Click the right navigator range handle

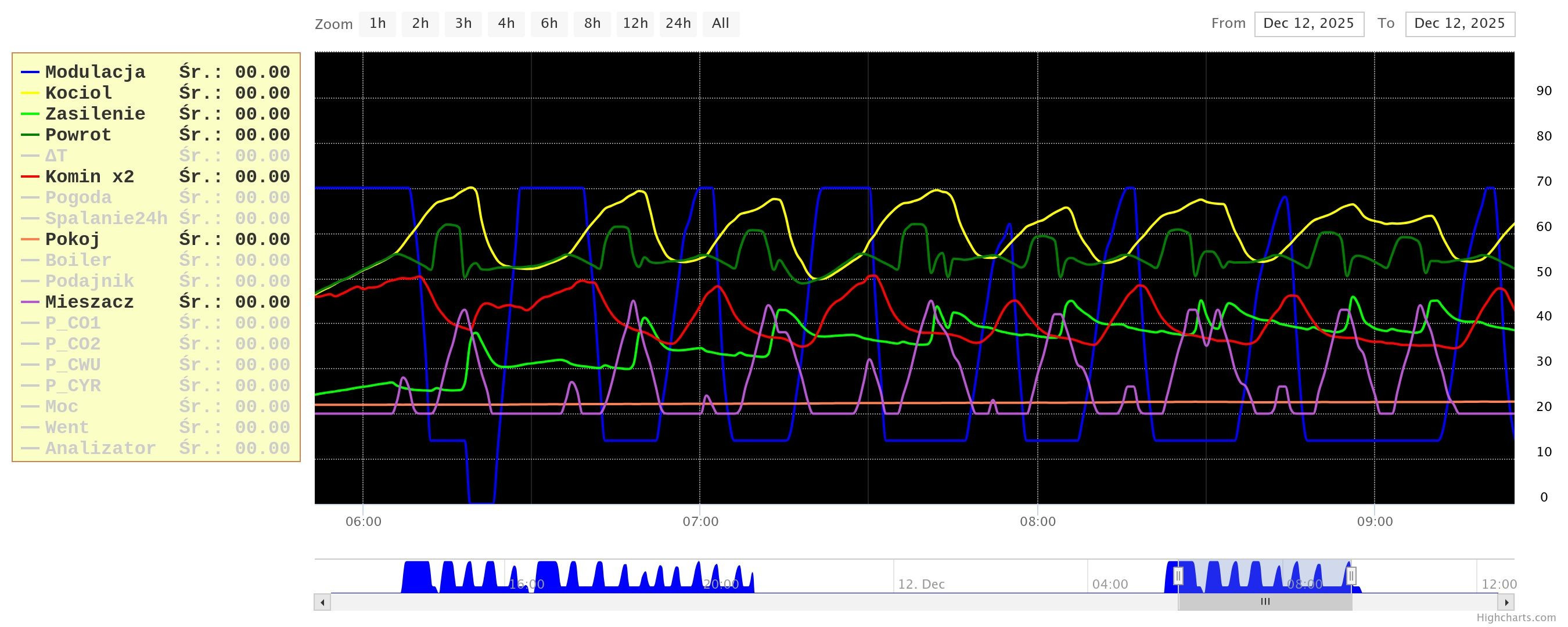coord(1351,576)
